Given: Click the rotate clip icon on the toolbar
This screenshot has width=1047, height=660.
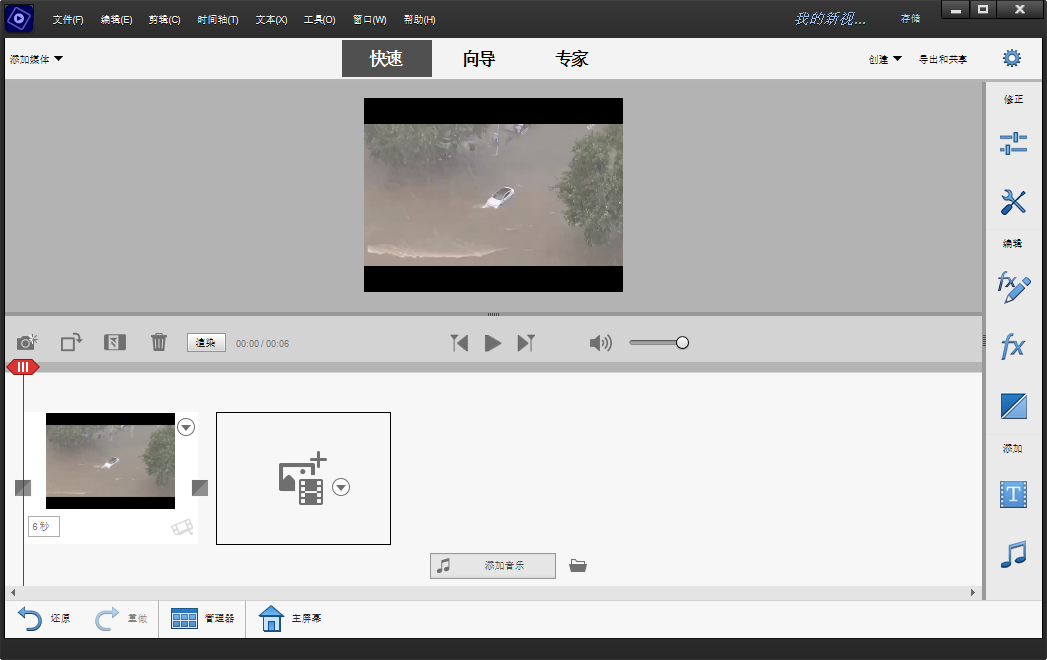Looking at the screenshot, I should [x=70, y=342].
